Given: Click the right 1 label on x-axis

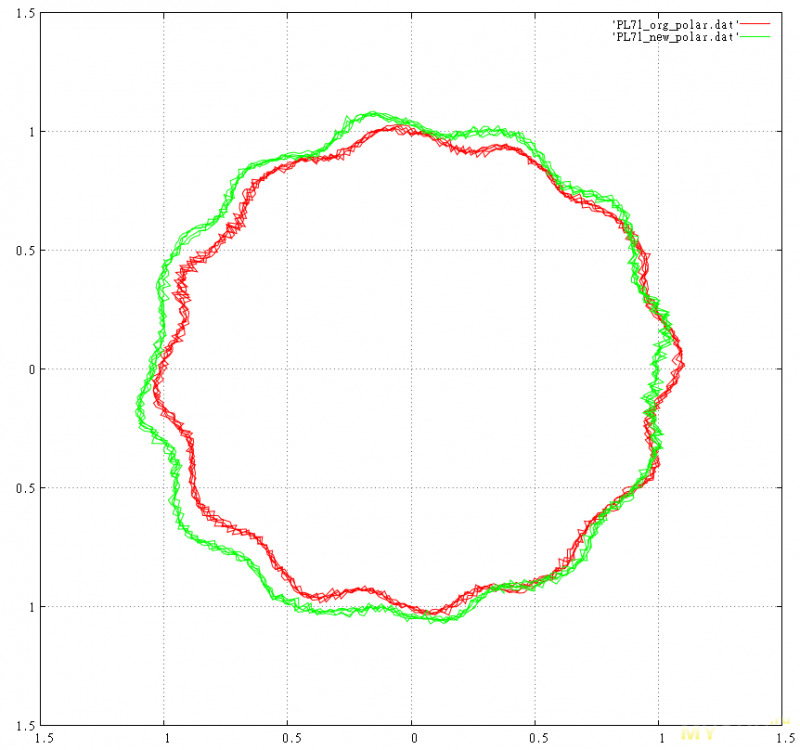Looking at the screenshot, I should coord(657,738).
